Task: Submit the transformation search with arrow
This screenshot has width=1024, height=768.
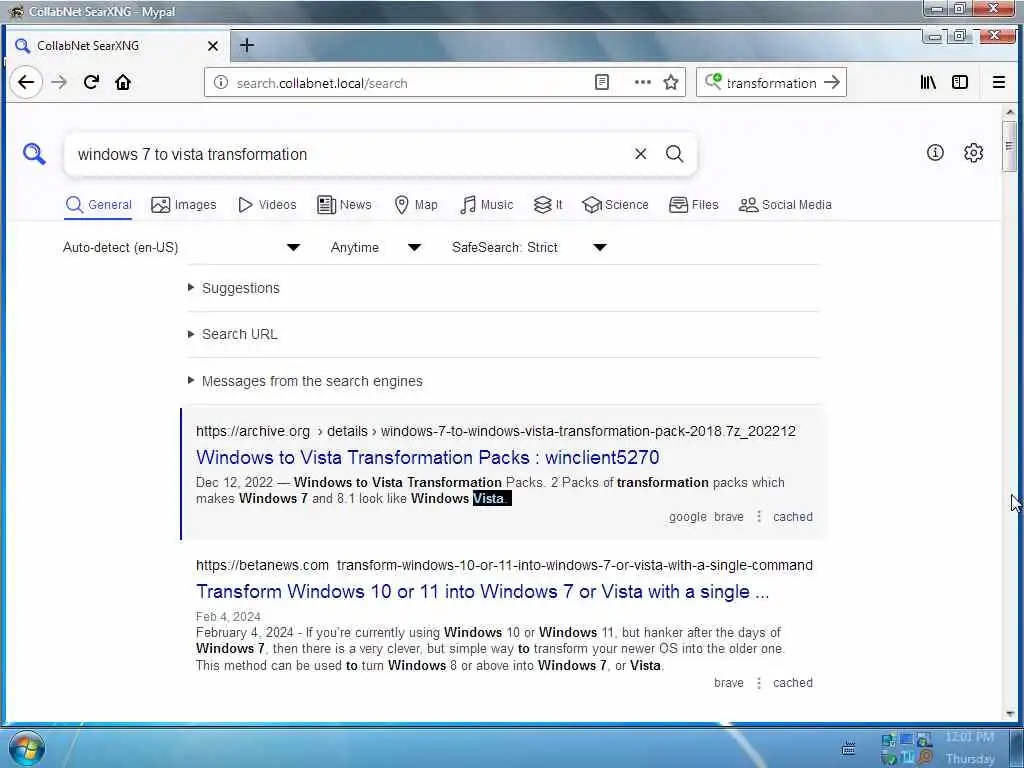Action: click(x=831, y=82)
